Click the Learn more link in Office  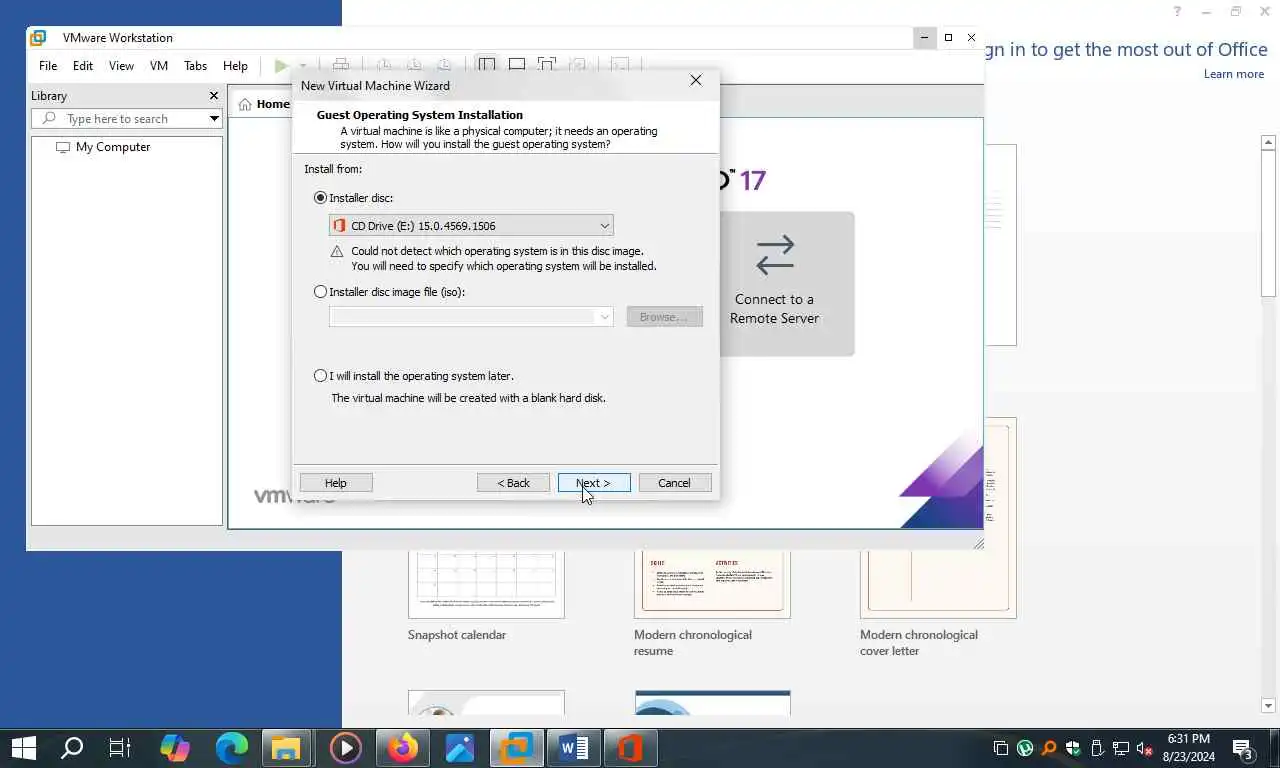coord(1233,74)
